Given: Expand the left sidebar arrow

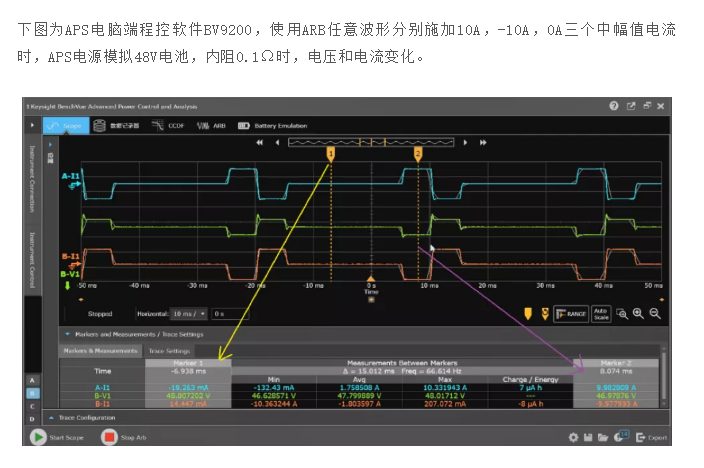Looking at the screenshot, I should coord(32,125).
